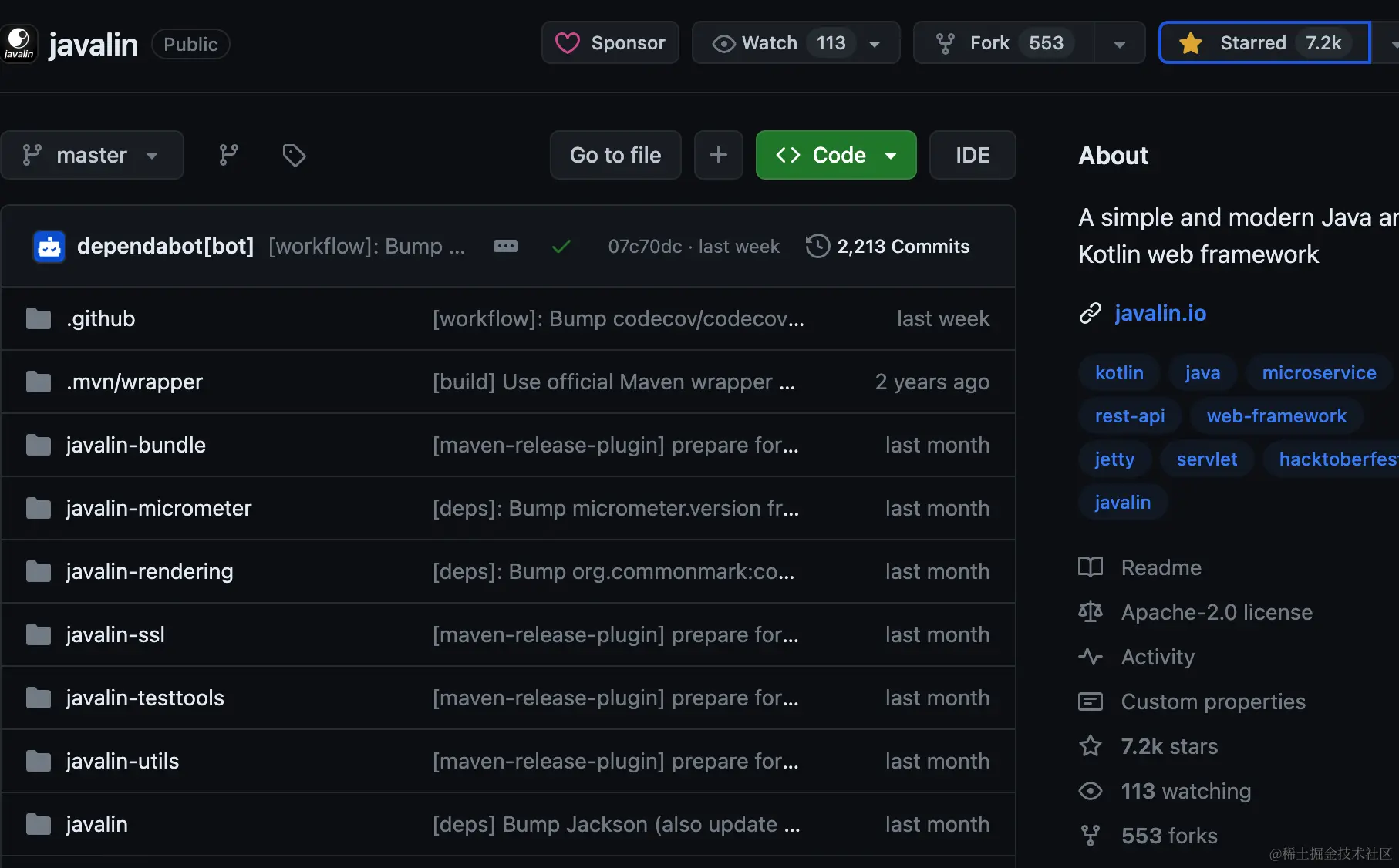The image size is (1399, 868).
Task: Click the green check status icon
Action: click(561, 247)
